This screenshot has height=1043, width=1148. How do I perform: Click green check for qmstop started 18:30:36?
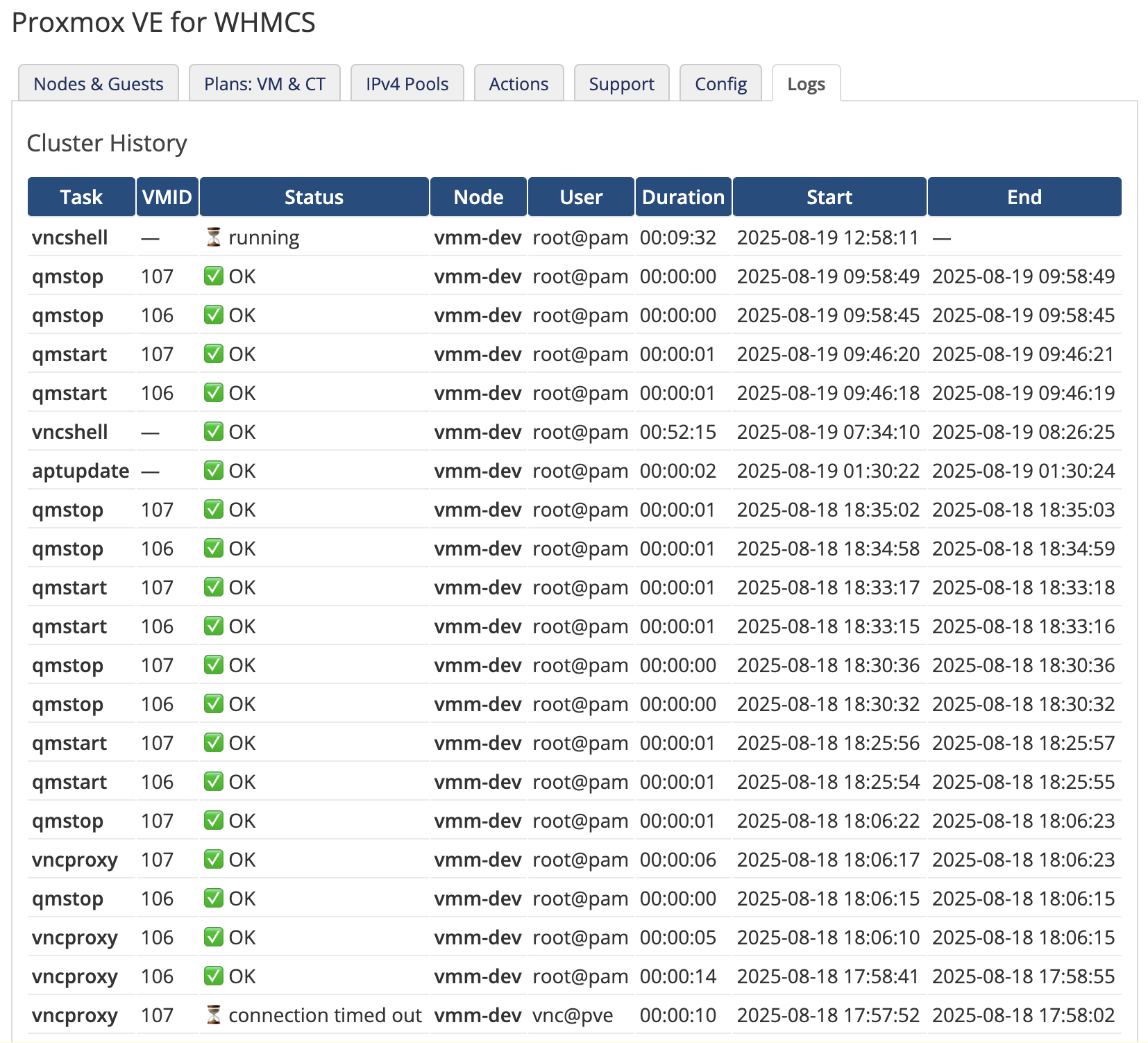pos(214,665)
